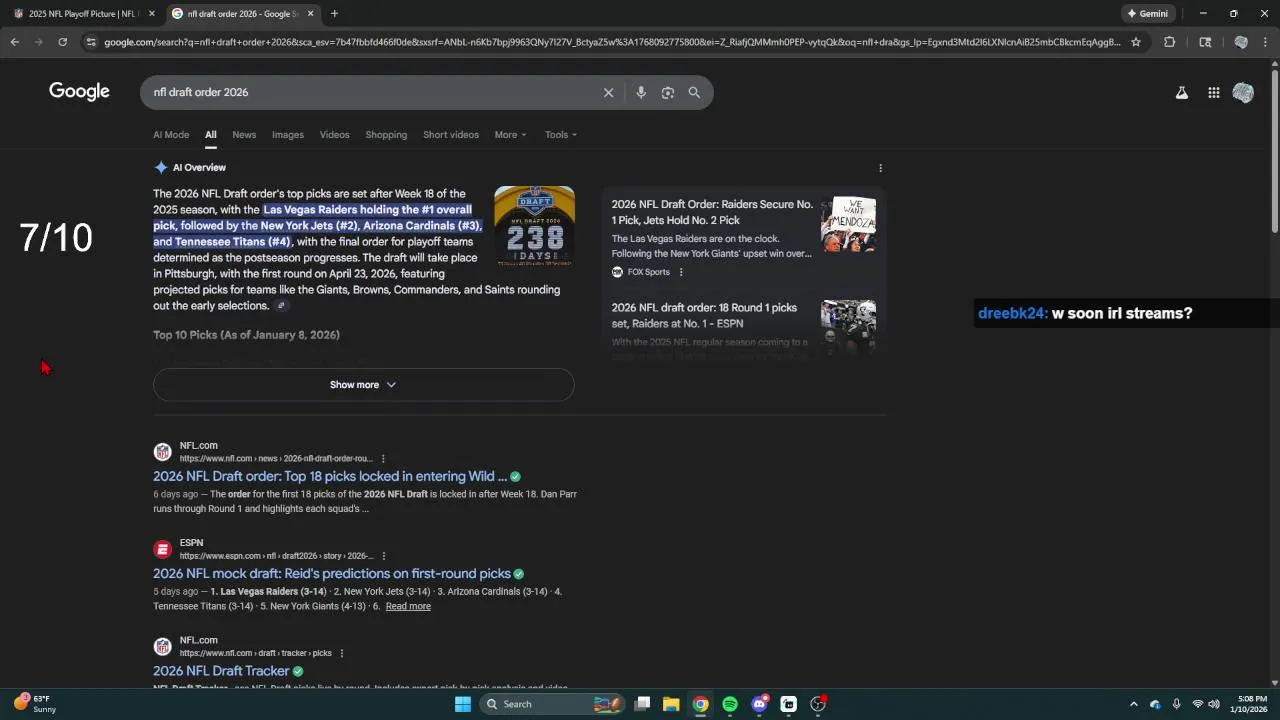Click the ESPN Raiders article thumbnail
Image resolution: width=1280 pixels, height=720 pixels.
[x=848, y=326]
